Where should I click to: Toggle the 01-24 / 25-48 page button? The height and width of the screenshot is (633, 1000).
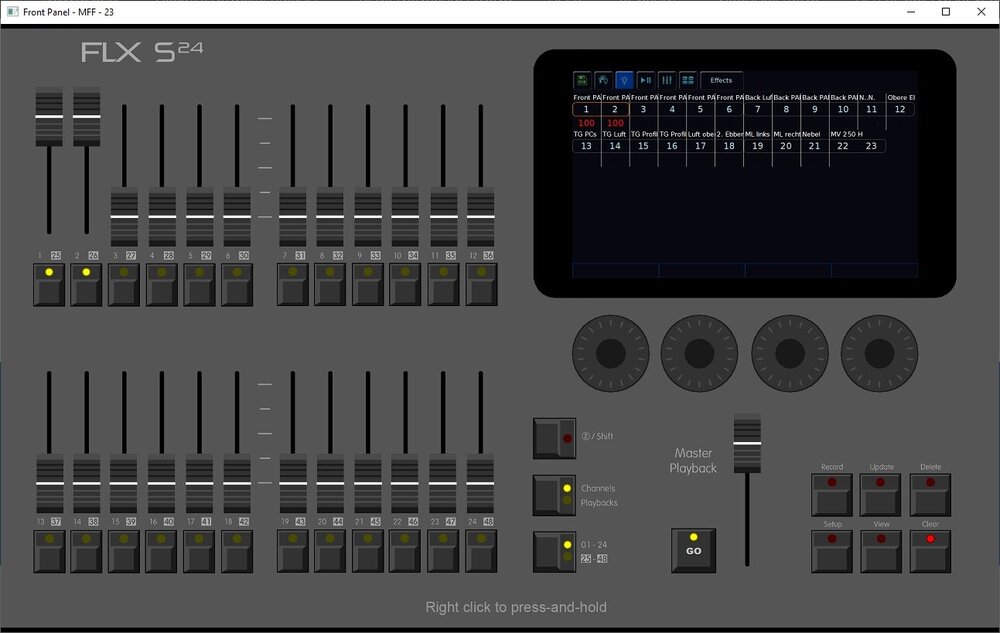pyautogui.click(x=555, y=551)
